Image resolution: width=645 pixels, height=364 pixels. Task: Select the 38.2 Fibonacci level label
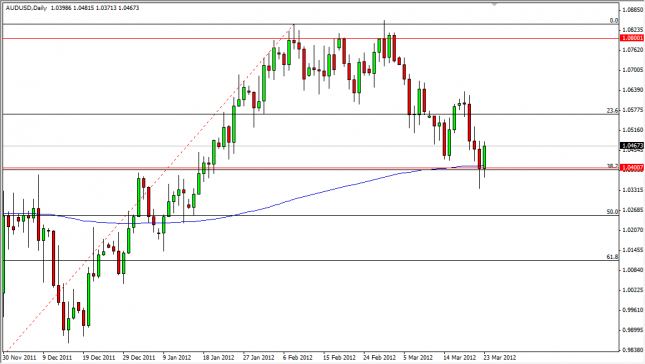pos(613,166)
